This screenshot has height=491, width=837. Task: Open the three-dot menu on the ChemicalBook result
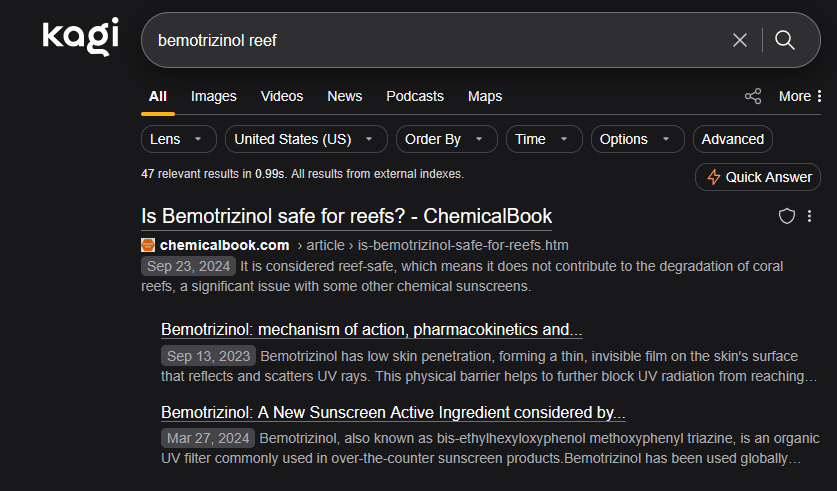(x=810, y=216)
